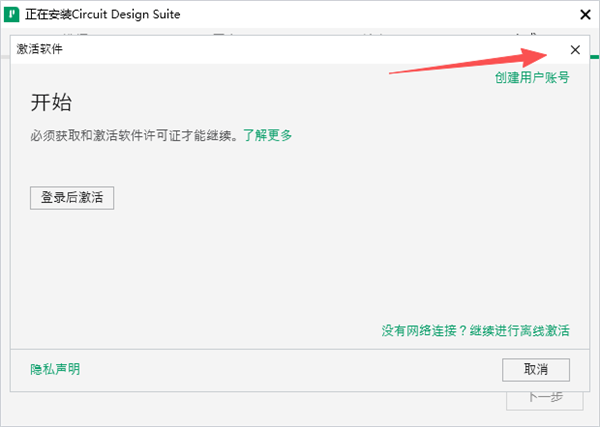Click the green Circuit Design Suite installer icon

coord(14,15)
